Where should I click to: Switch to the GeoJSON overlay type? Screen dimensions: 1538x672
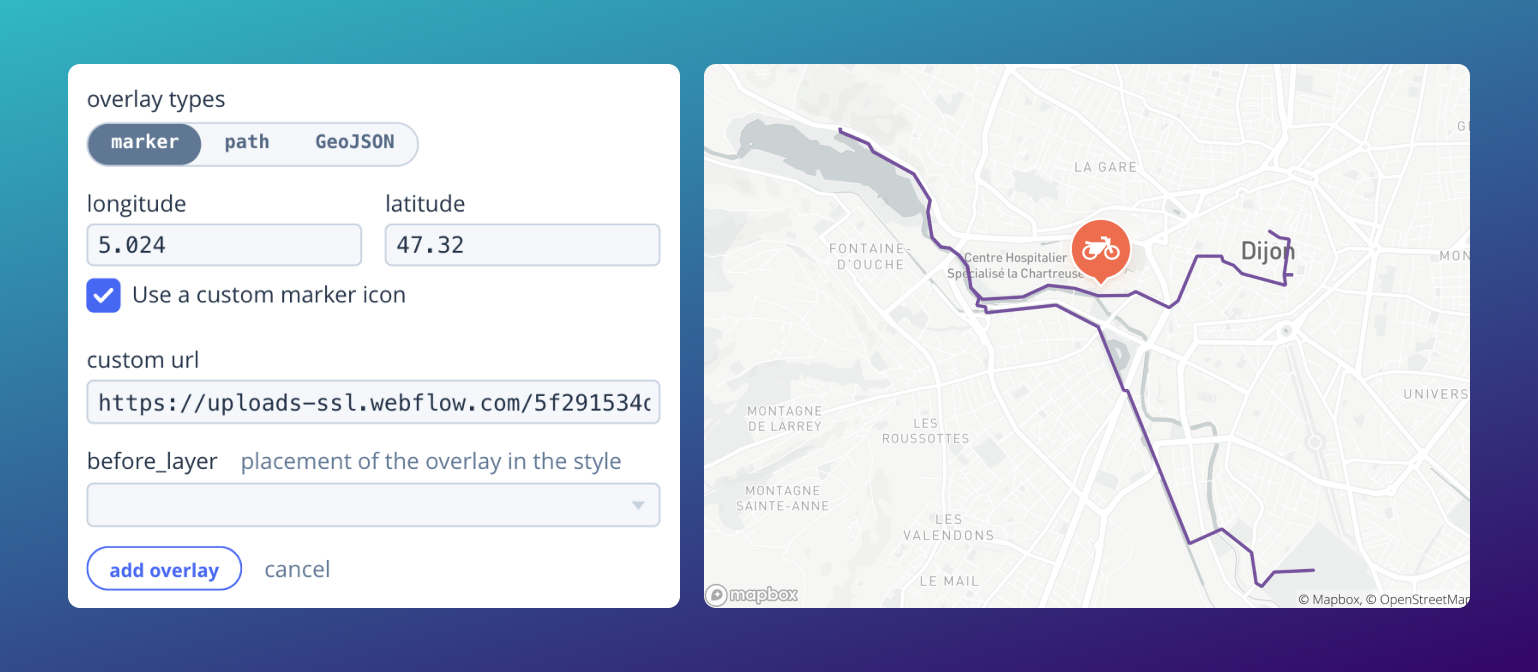tap(355, 143)
